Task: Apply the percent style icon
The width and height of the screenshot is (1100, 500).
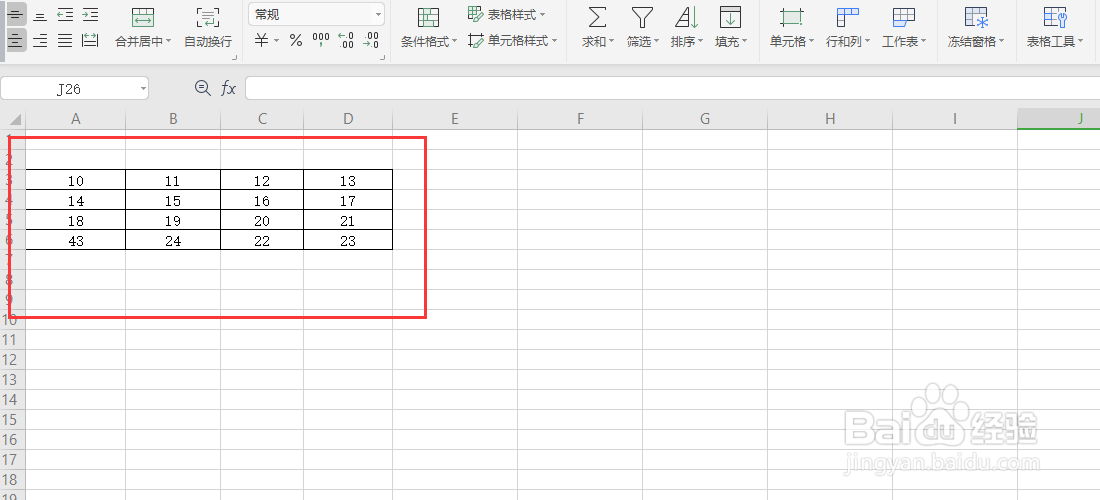Action: 296,41
